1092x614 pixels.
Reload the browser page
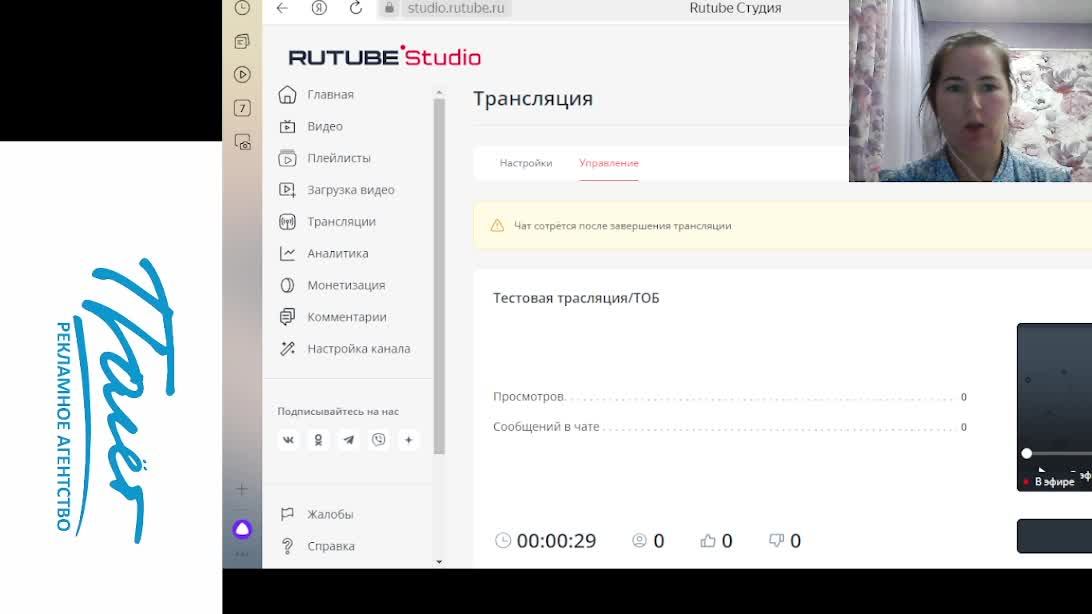(x=356, y=8)
